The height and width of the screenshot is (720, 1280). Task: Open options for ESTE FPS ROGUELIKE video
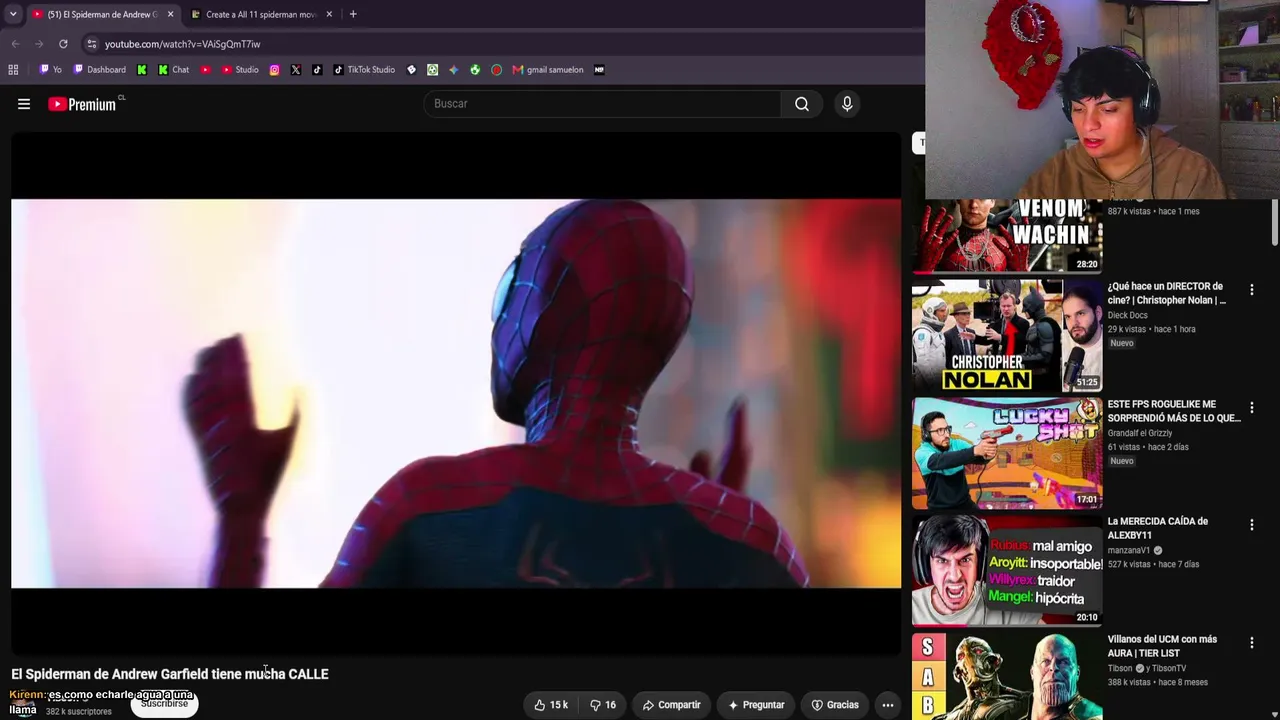click(x=1251, y=408)
